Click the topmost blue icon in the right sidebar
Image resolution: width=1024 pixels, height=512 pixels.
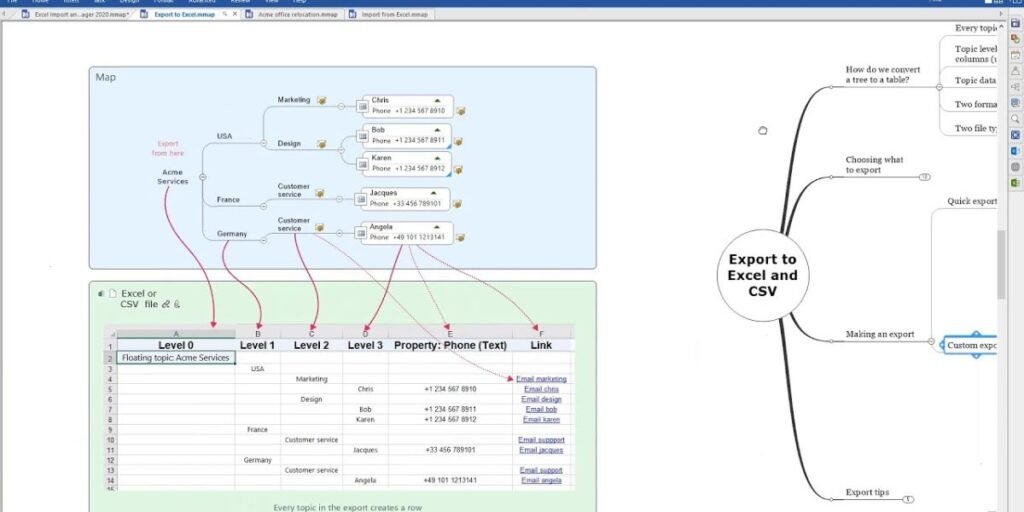pos(1015,24)
